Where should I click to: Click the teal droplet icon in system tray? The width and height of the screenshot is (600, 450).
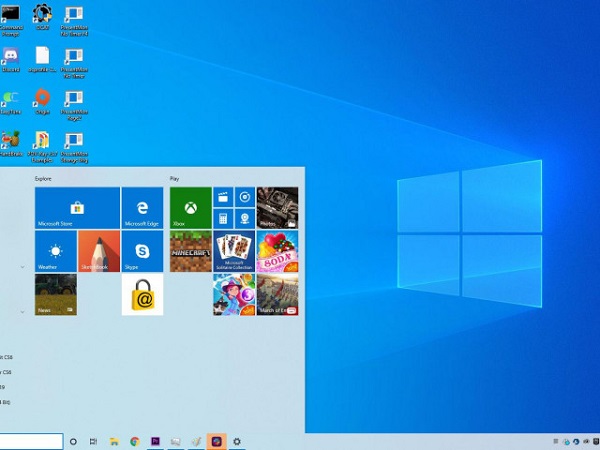click(x=566, y=442)
